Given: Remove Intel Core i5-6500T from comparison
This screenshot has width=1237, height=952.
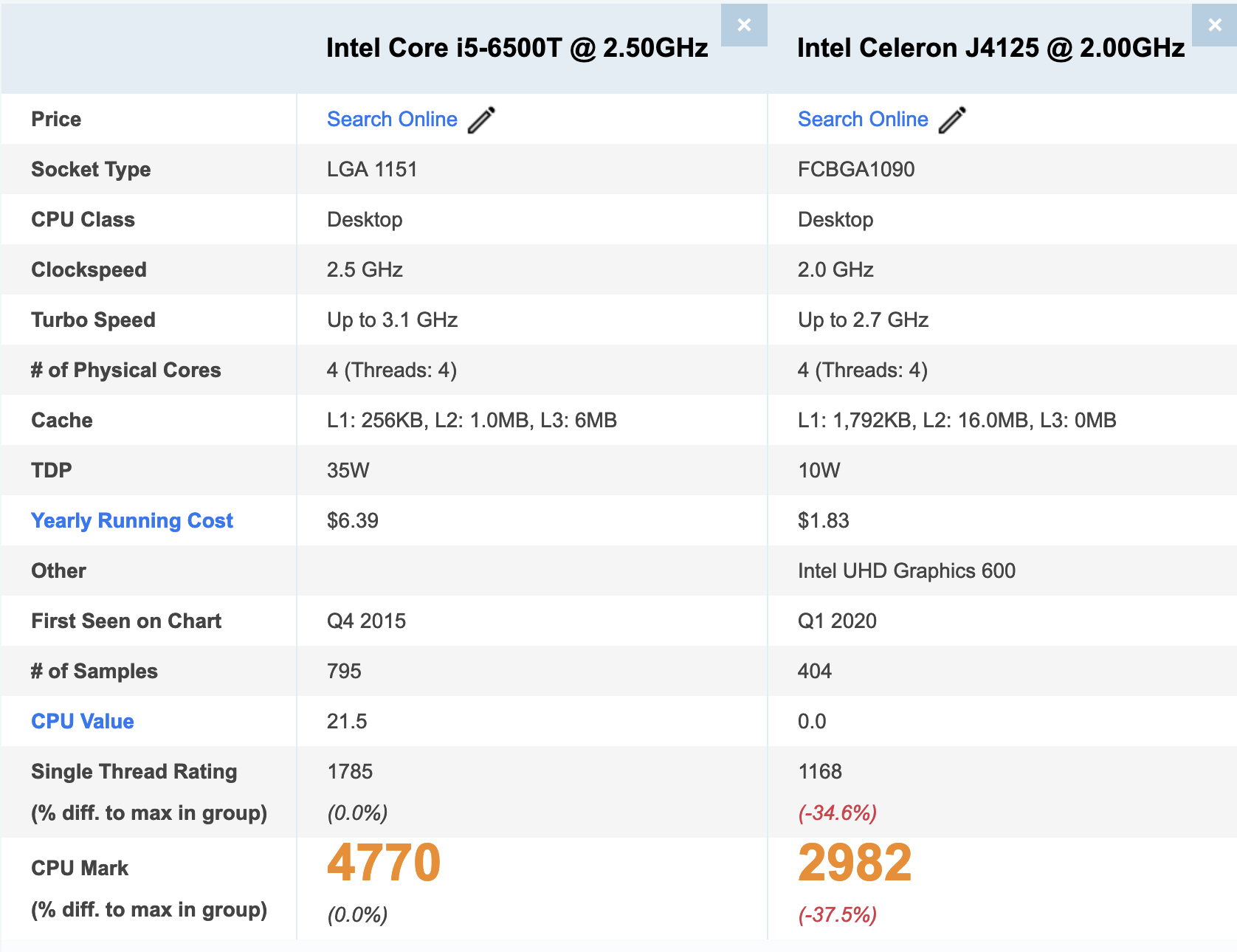Looking at the screenshot, I should tap(744, 25).
